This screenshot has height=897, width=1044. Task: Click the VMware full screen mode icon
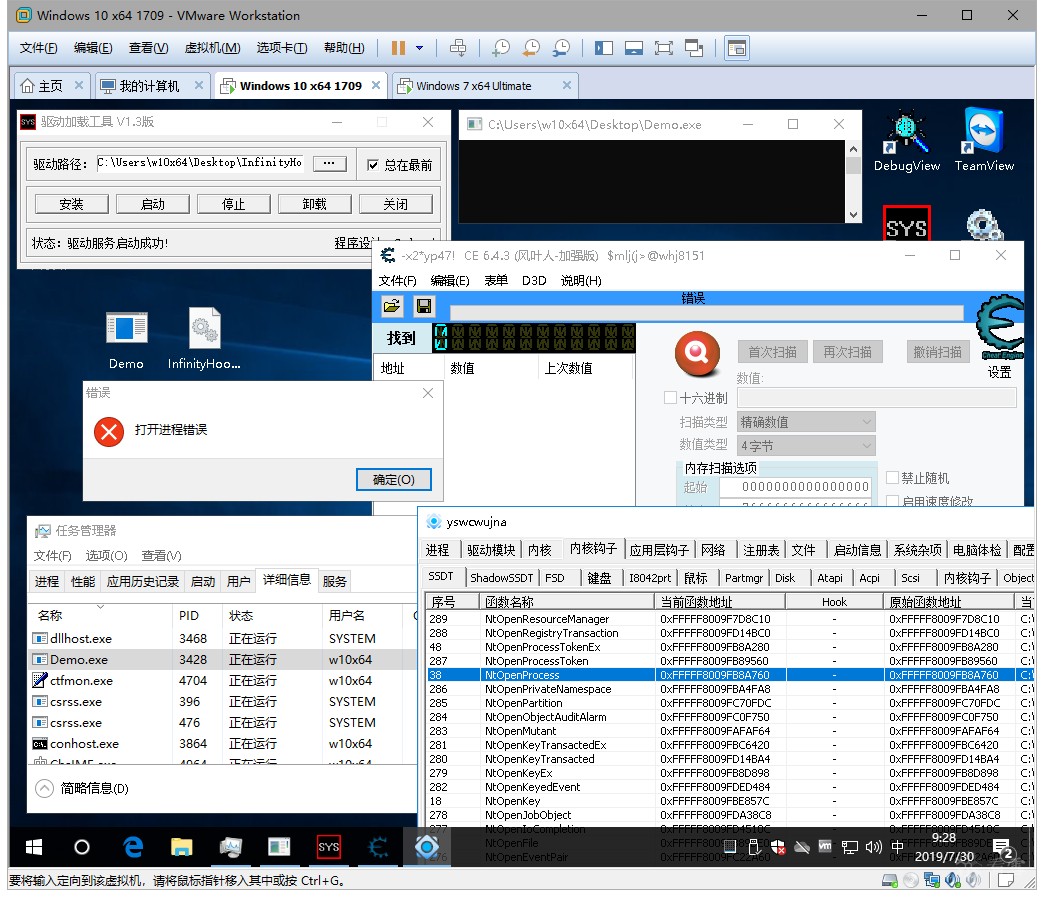pos(663,48)
